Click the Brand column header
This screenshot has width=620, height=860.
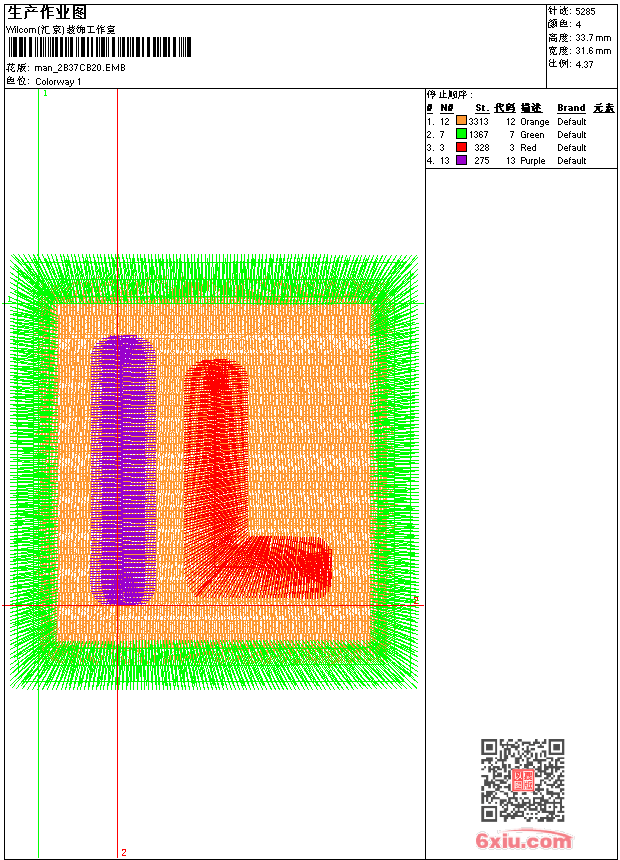point(571,108)
